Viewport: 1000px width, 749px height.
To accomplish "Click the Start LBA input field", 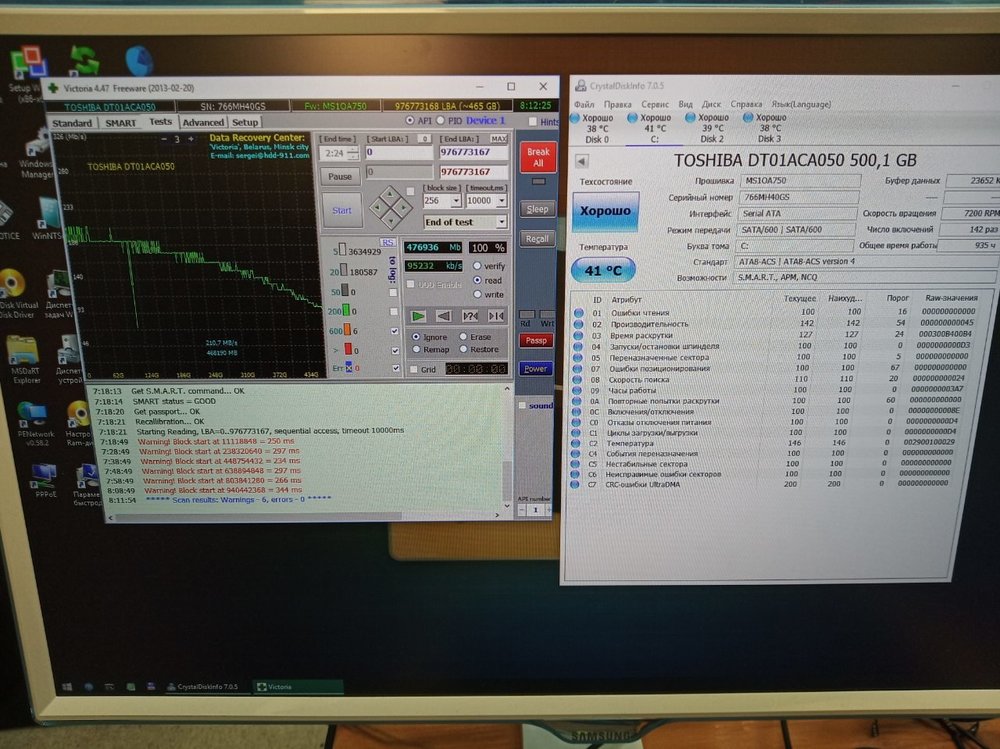I will (x=398, y=153).
